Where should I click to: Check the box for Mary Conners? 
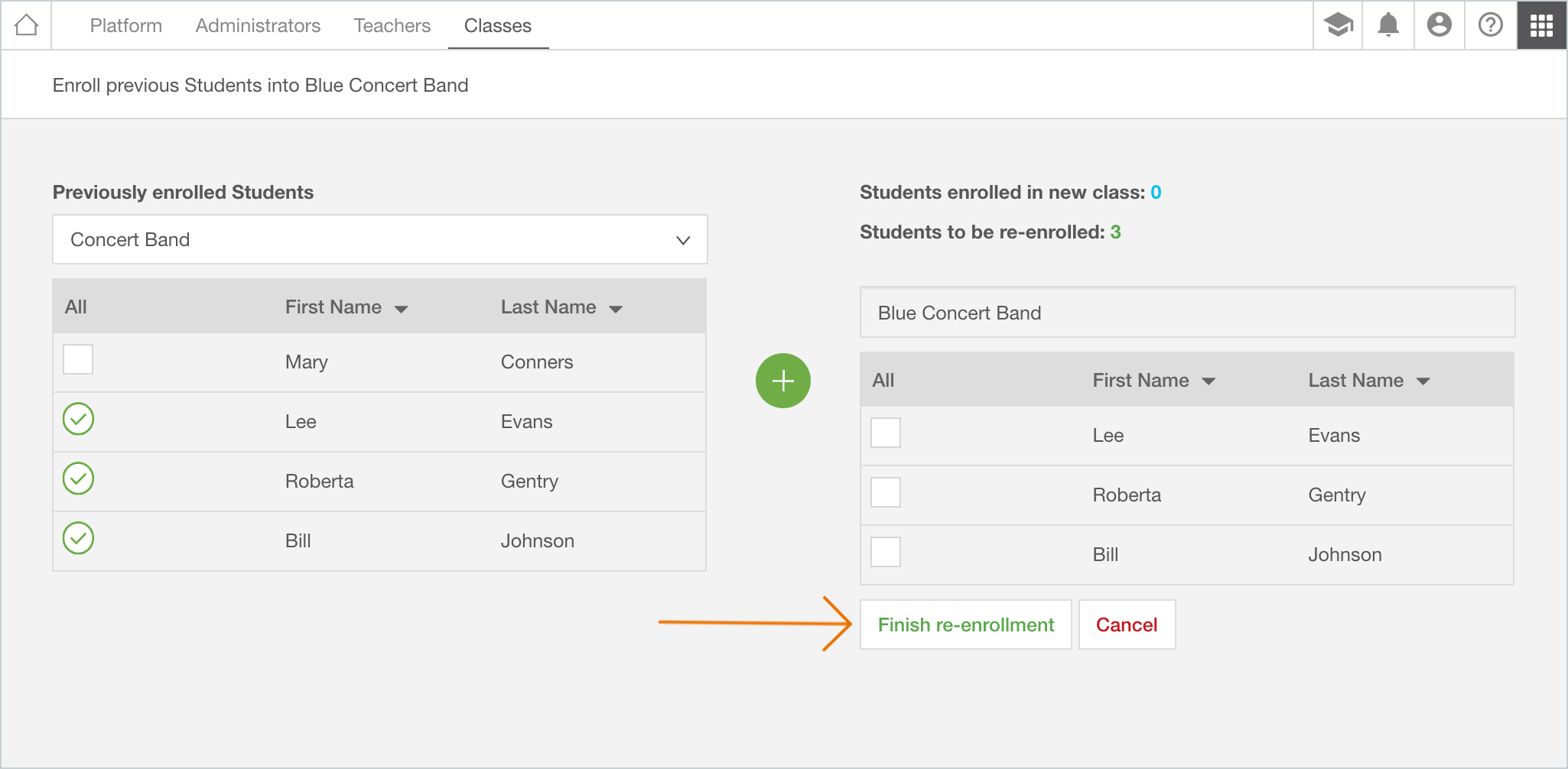tap(78, 359)
